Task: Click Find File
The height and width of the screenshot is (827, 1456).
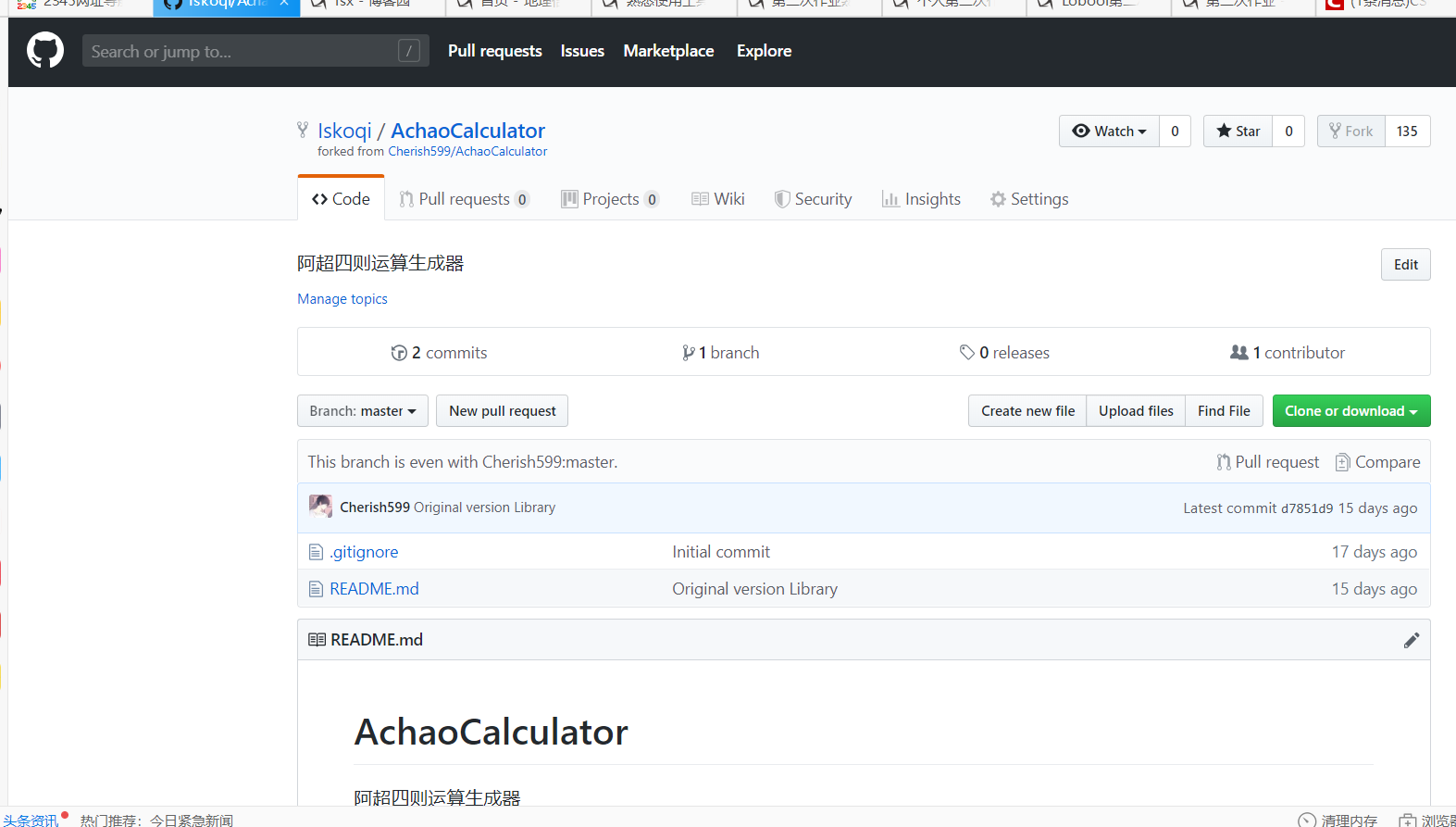Action: pyautogui.click(x=1224, y=411)
